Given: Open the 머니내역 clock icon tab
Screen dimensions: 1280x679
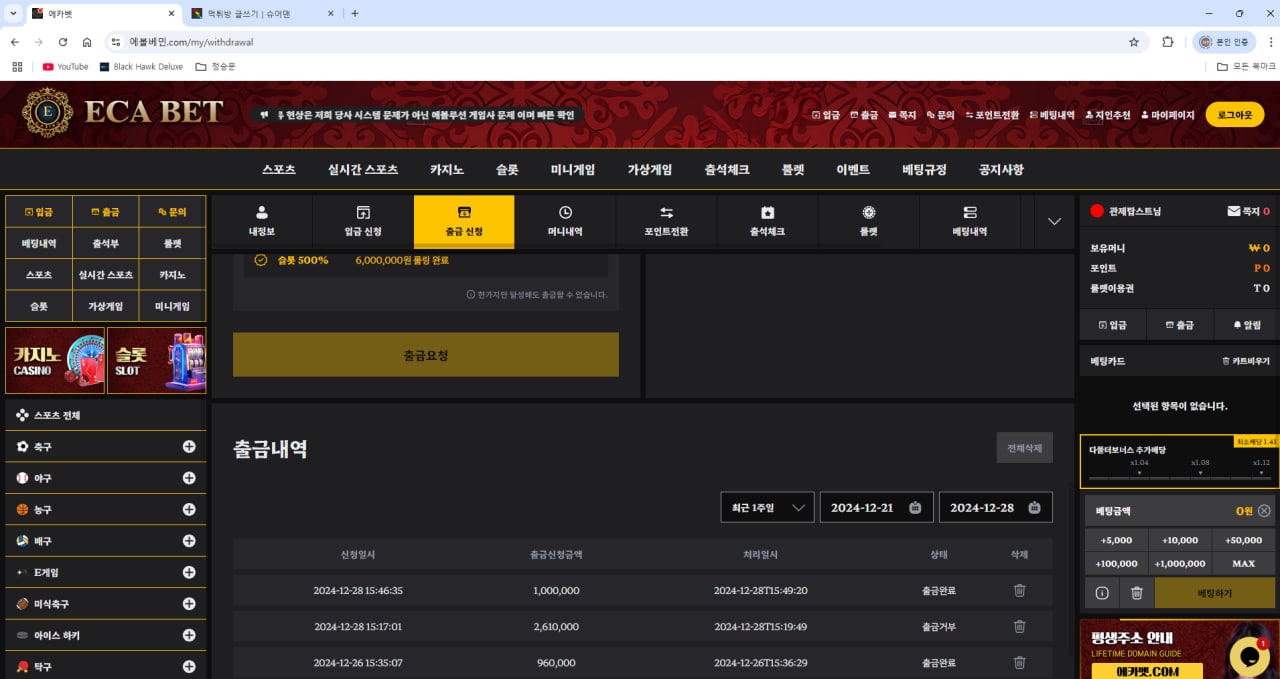Looking at the screenshot, I should (565, 221).
